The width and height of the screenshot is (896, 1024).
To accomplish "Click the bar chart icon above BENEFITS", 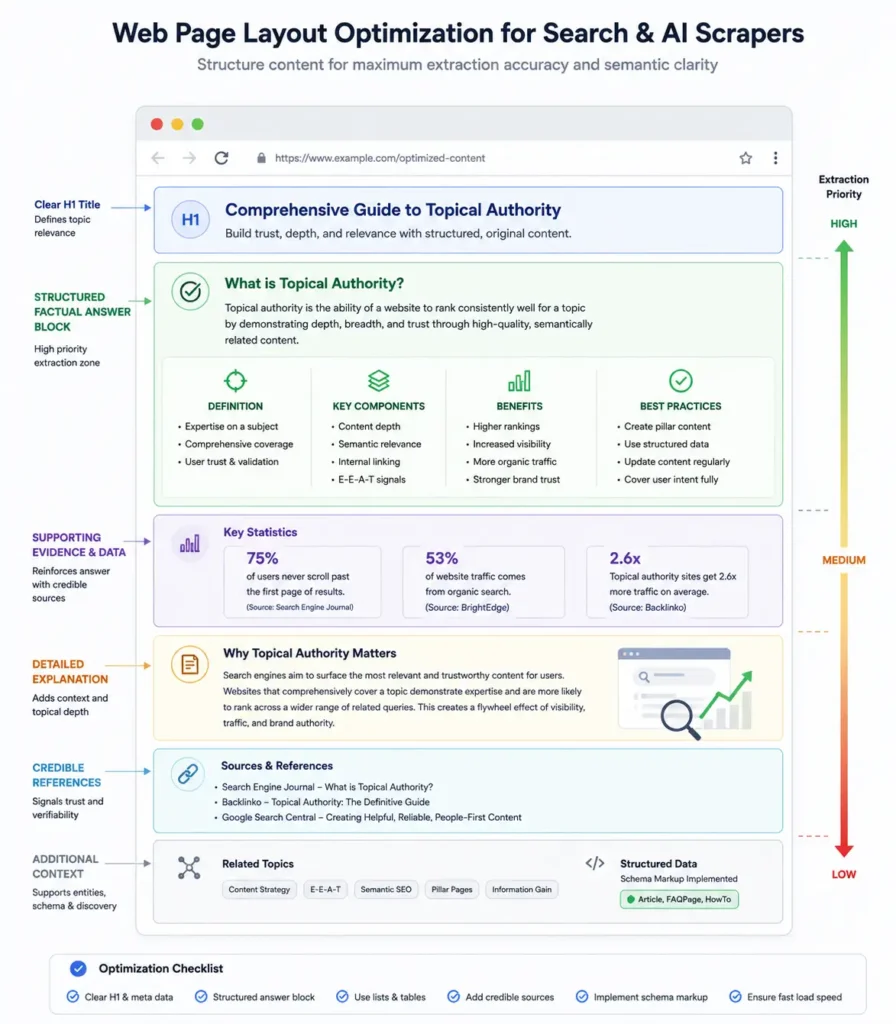I will point(519,381).
